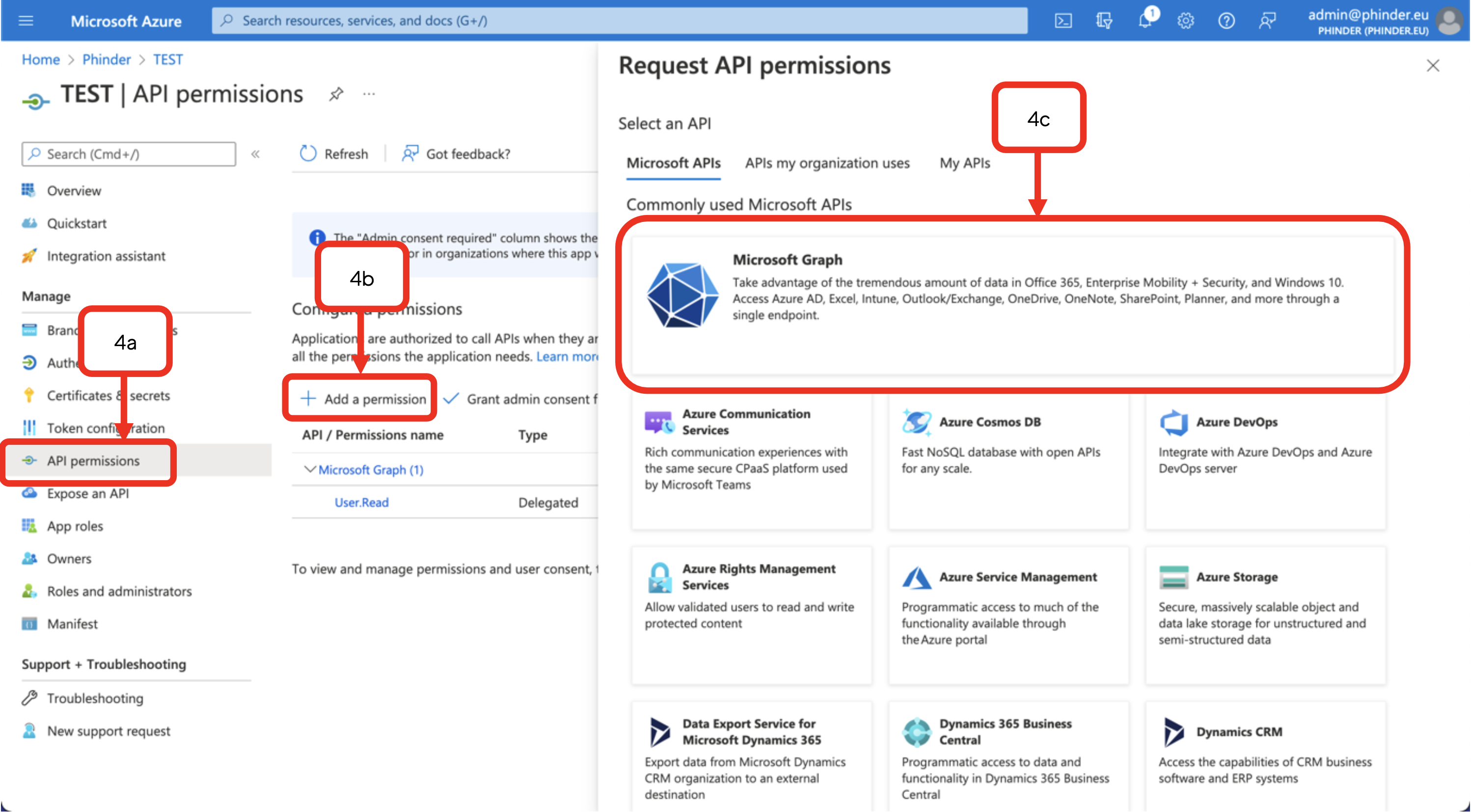Open the Cloud Shell icon in top bar
Screen dimensions: 1471x812
coord(1062,21)
